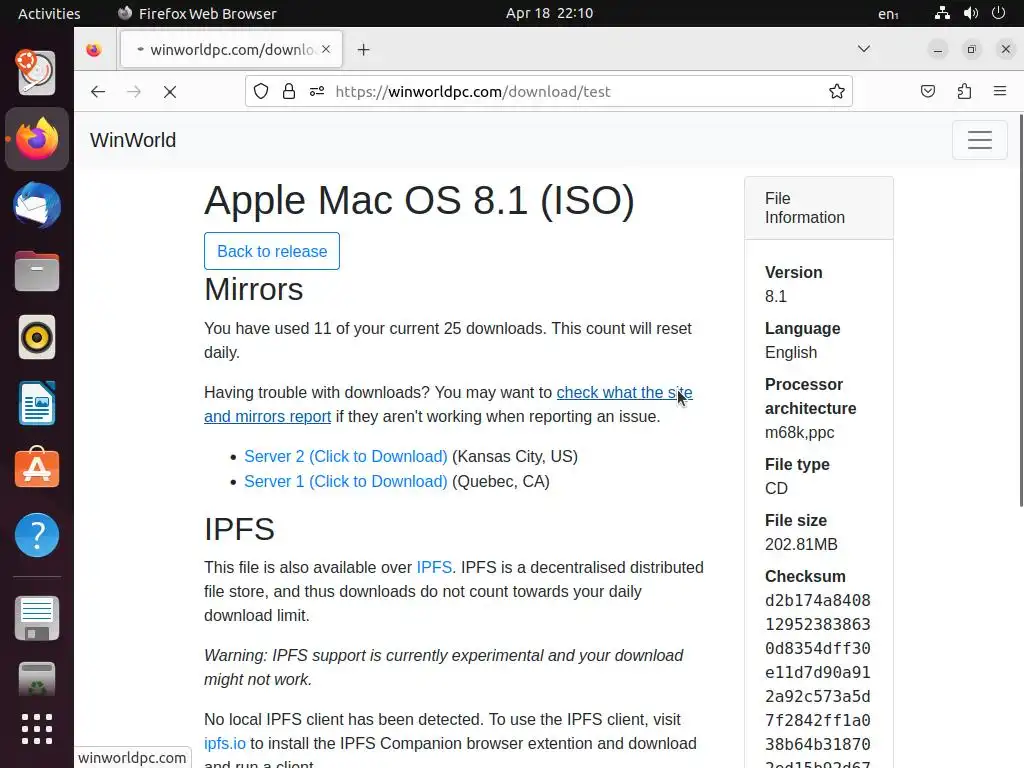This screenshot has height=768, width=1024.
Task: Open Firefox Web Browser app menu in top bar
Action: (197, 13)
